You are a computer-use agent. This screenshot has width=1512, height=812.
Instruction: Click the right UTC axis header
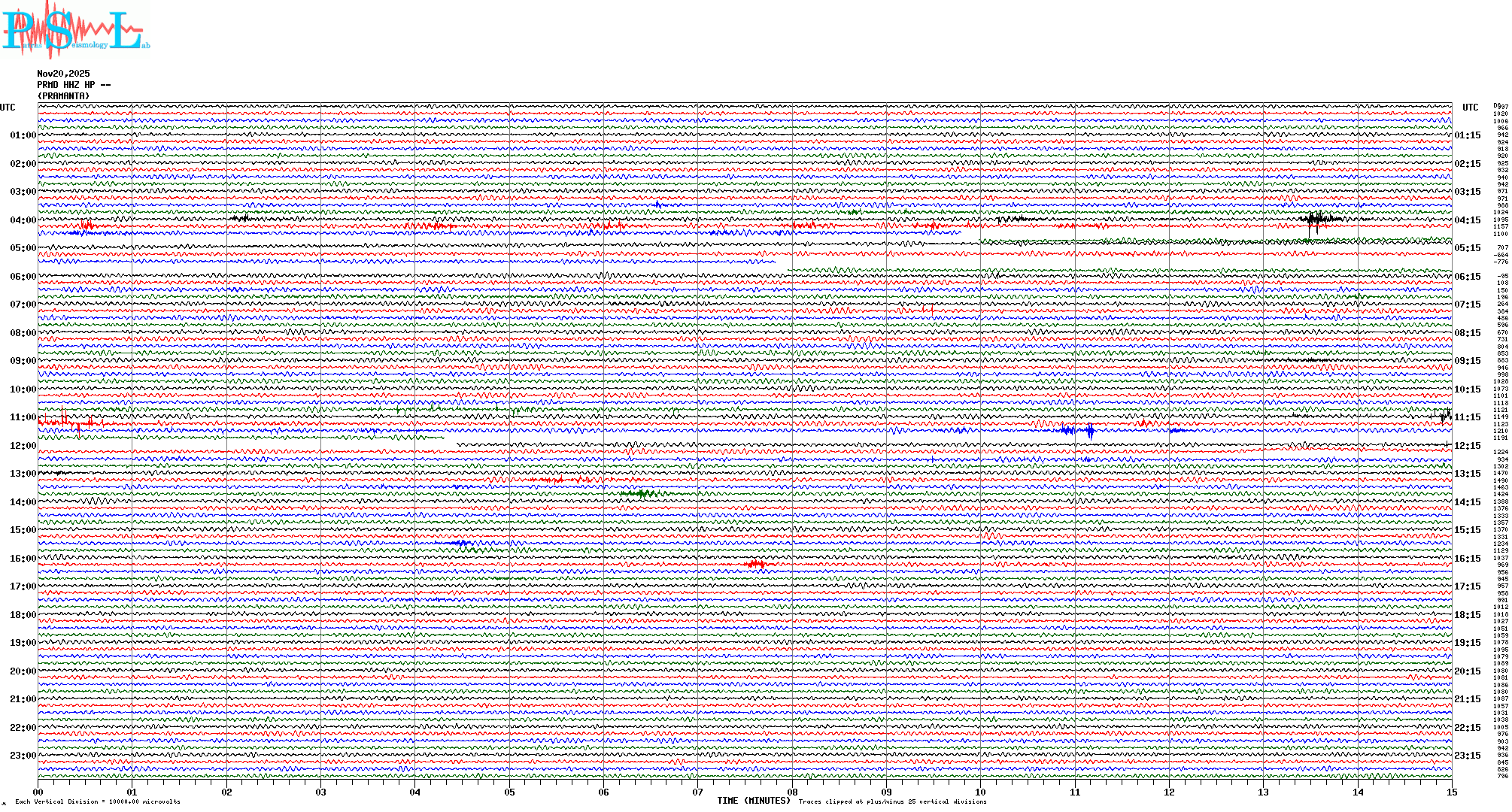[x=1470, y=108]
